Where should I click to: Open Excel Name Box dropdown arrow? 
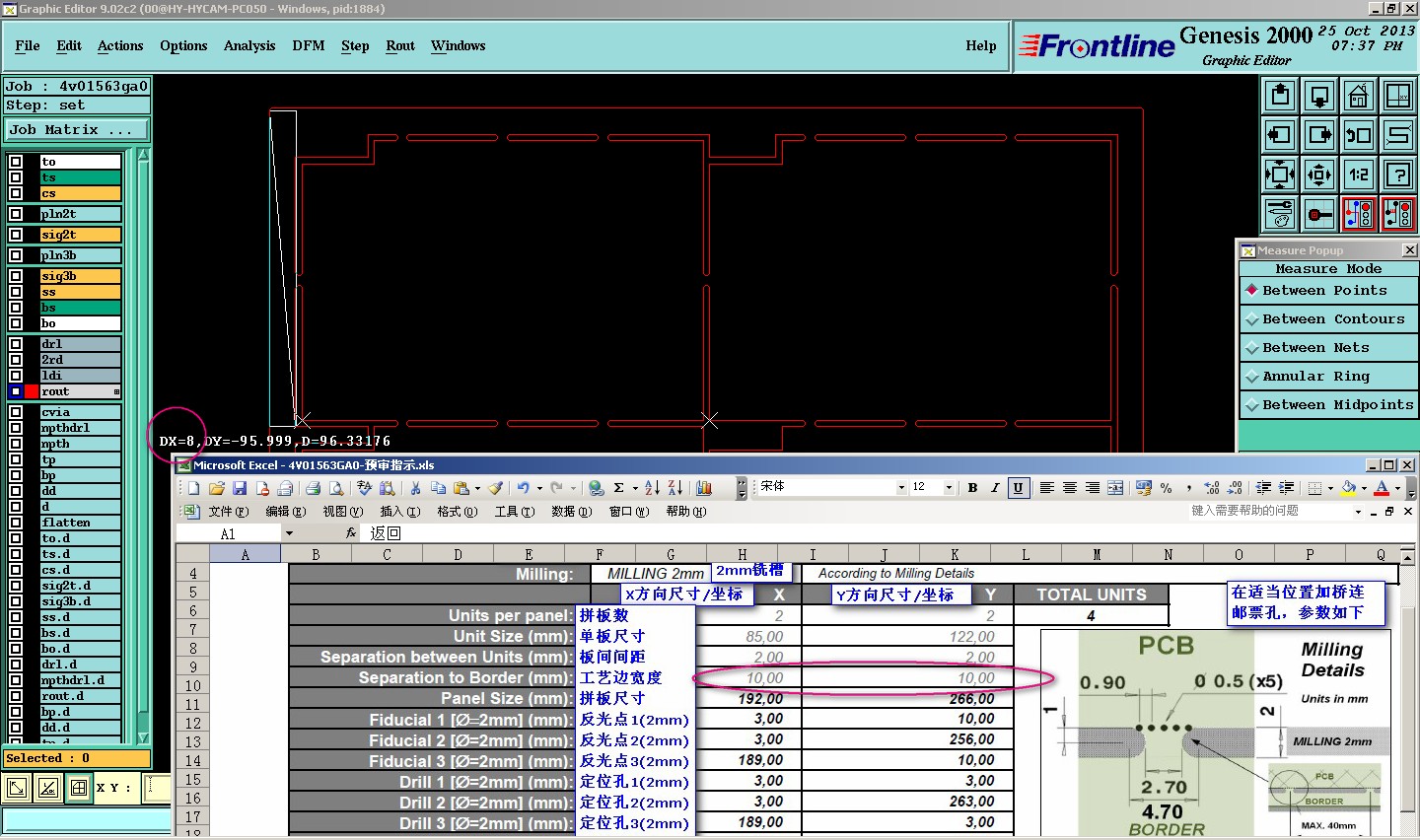pos(289,533)
